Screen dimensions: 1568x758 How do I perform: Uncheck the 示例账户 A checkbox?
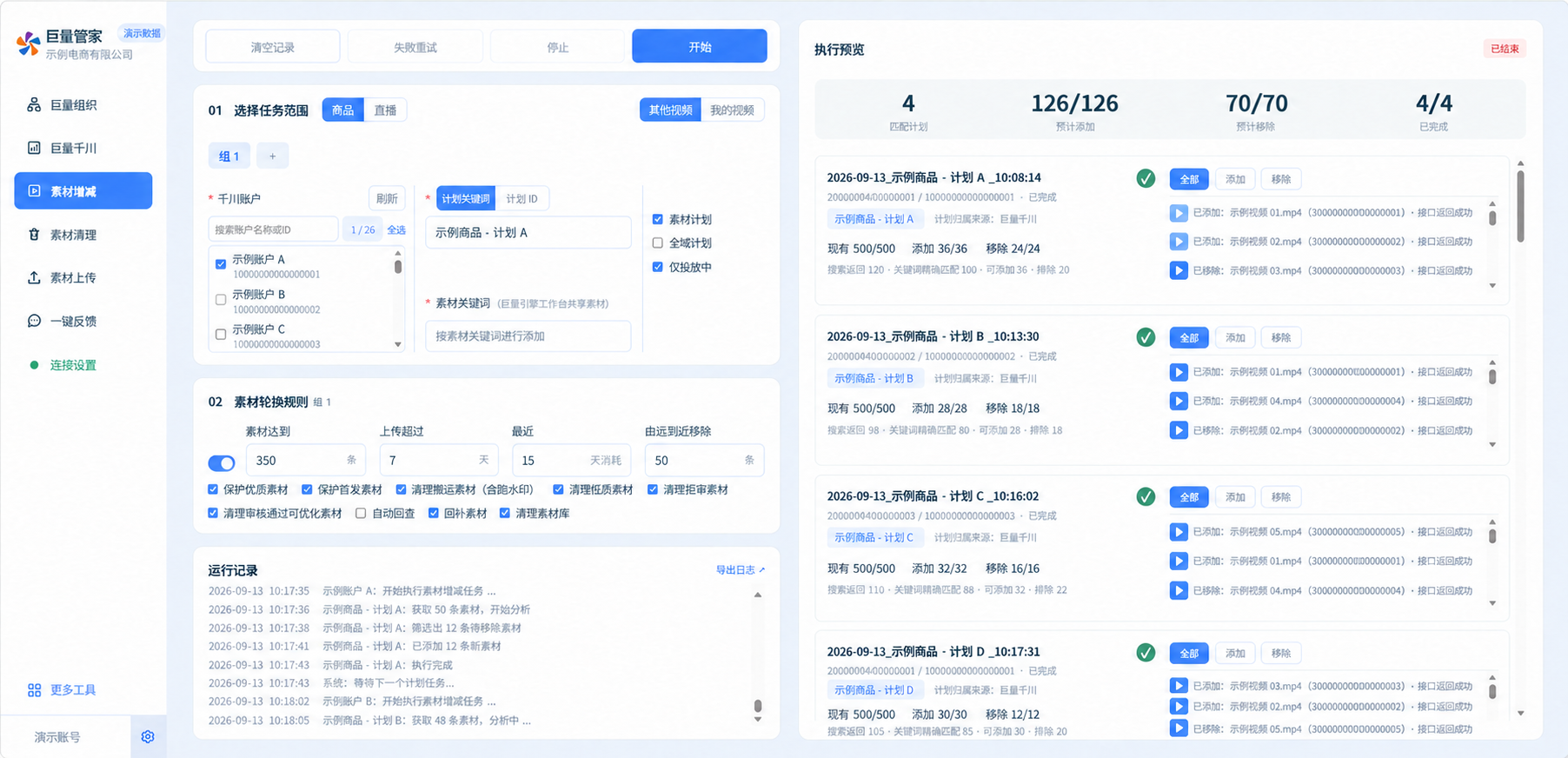pyautogui.click(x=221, y=264)
